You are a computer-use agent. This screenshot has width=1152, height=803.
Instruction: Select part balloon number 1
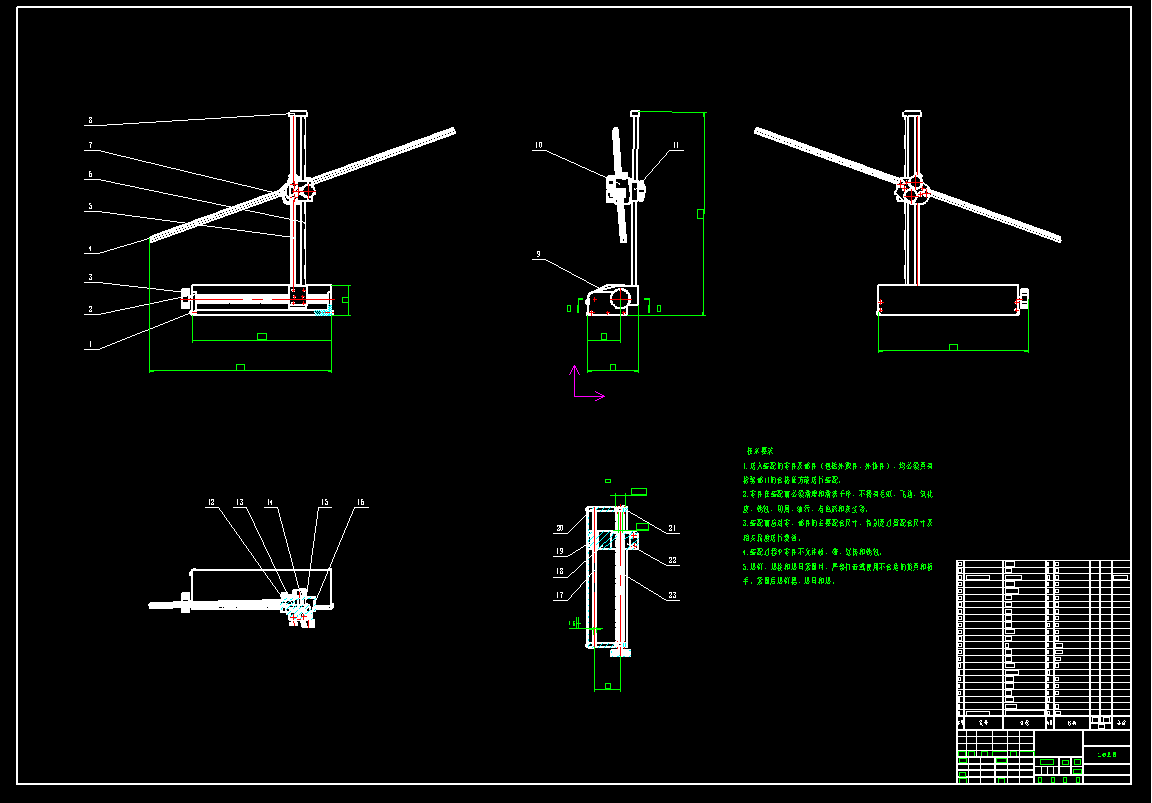(x=90, y=345)
